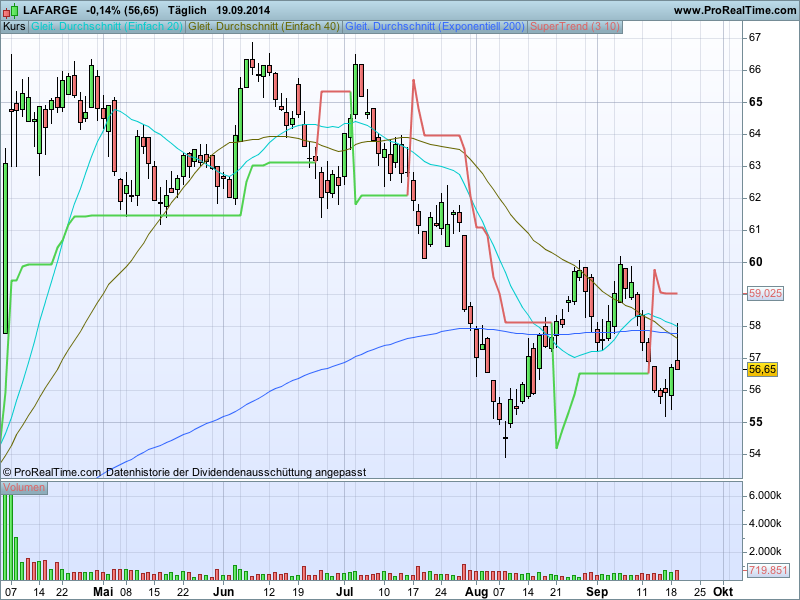Click the Okt month label on time axis
Viewport: 800px width, 600px height.
click(x=723, y=592)
